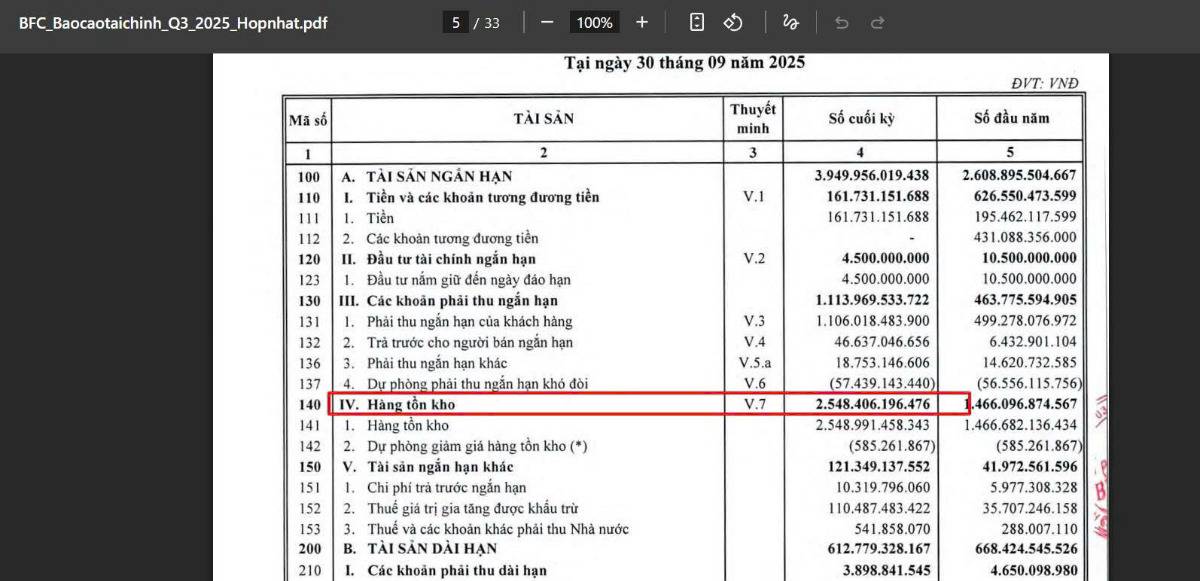Rotate the PDF page
This screenshot has height=581, width=1200.
coord(734,22)
